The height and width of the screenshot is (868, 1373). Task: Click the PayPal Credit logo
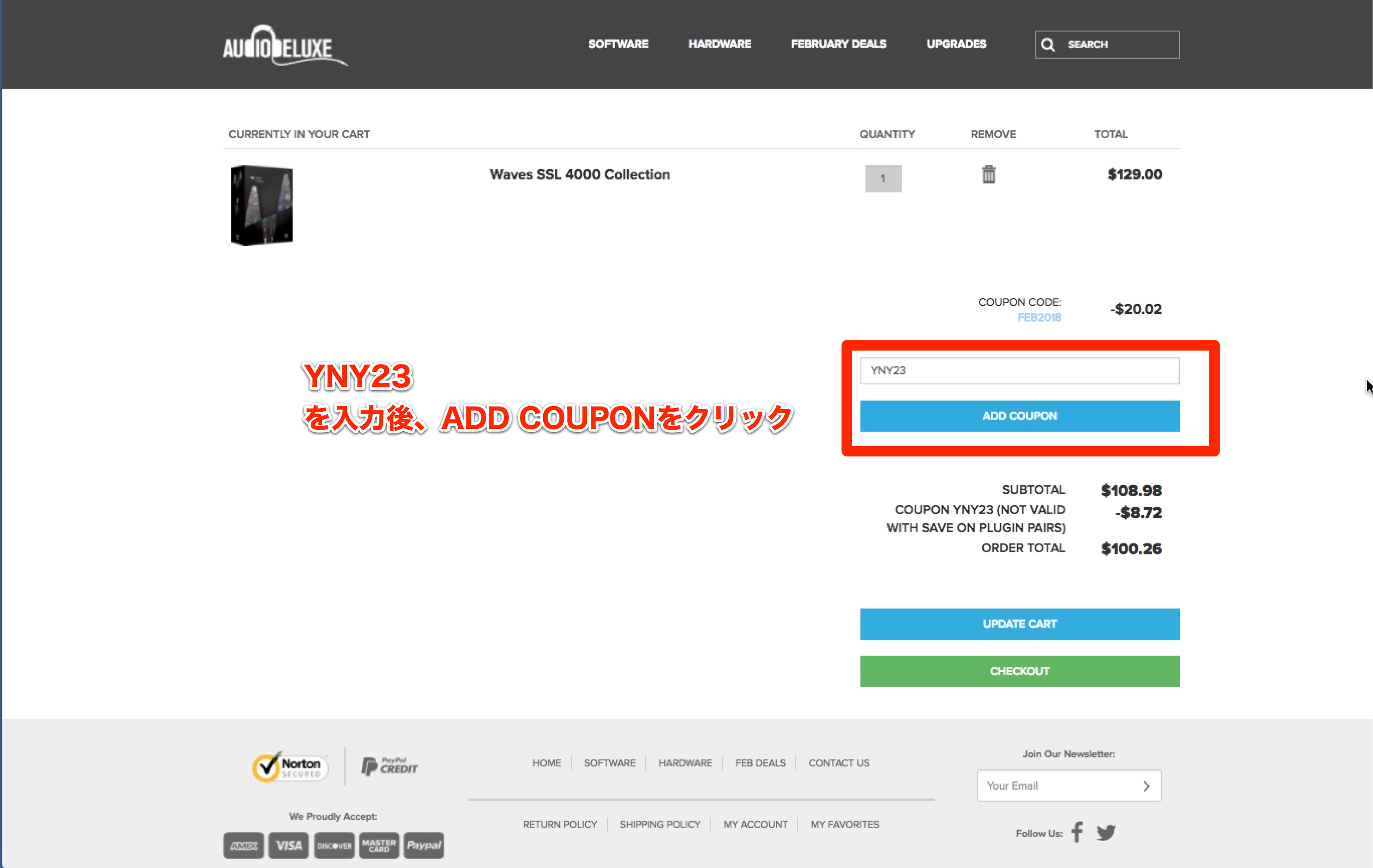pyautogui.click(x=390, y=766)
